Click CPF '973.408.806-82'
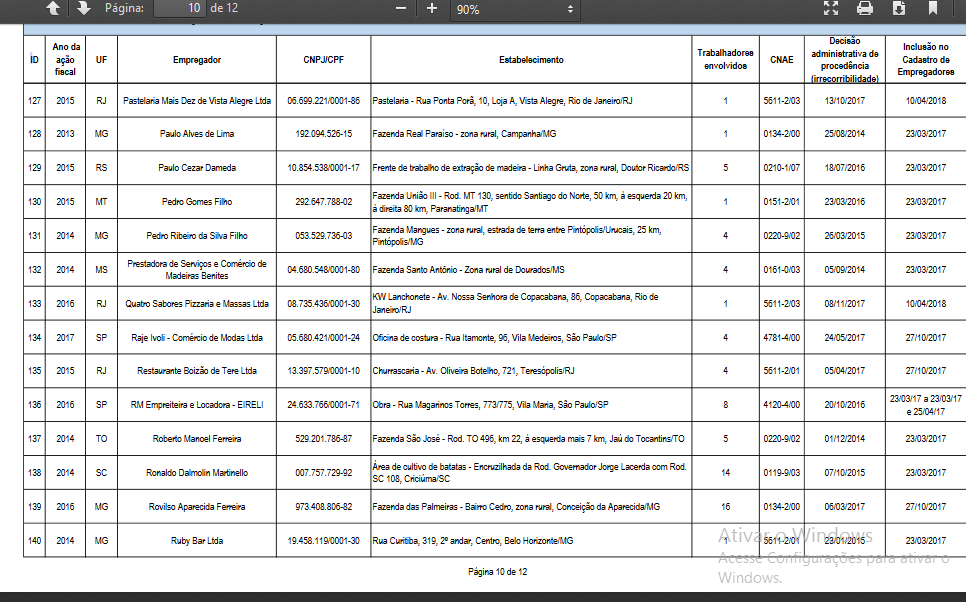 point(323,506)
